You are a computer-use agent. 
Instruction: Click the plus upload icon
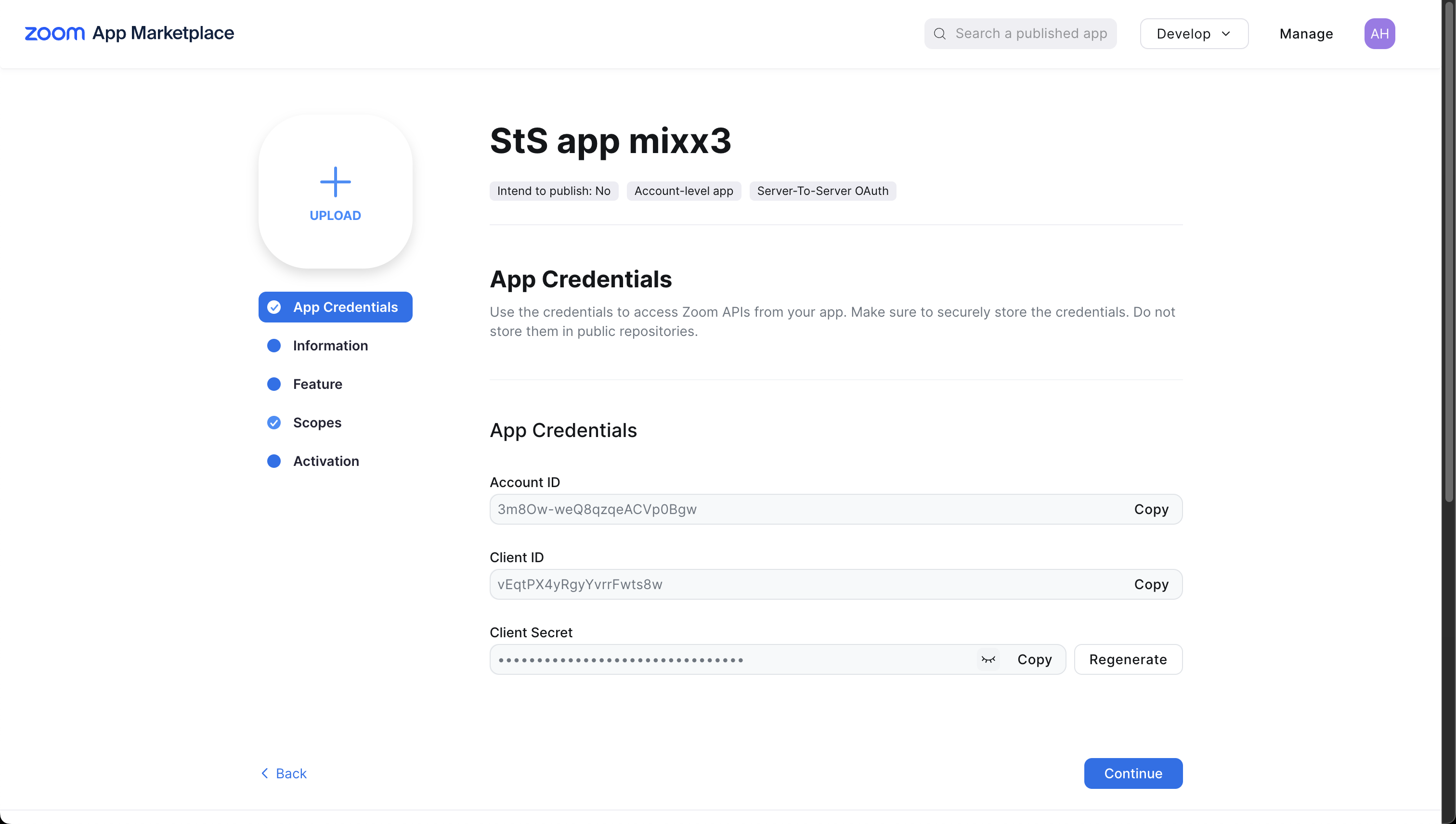(335, 181)
